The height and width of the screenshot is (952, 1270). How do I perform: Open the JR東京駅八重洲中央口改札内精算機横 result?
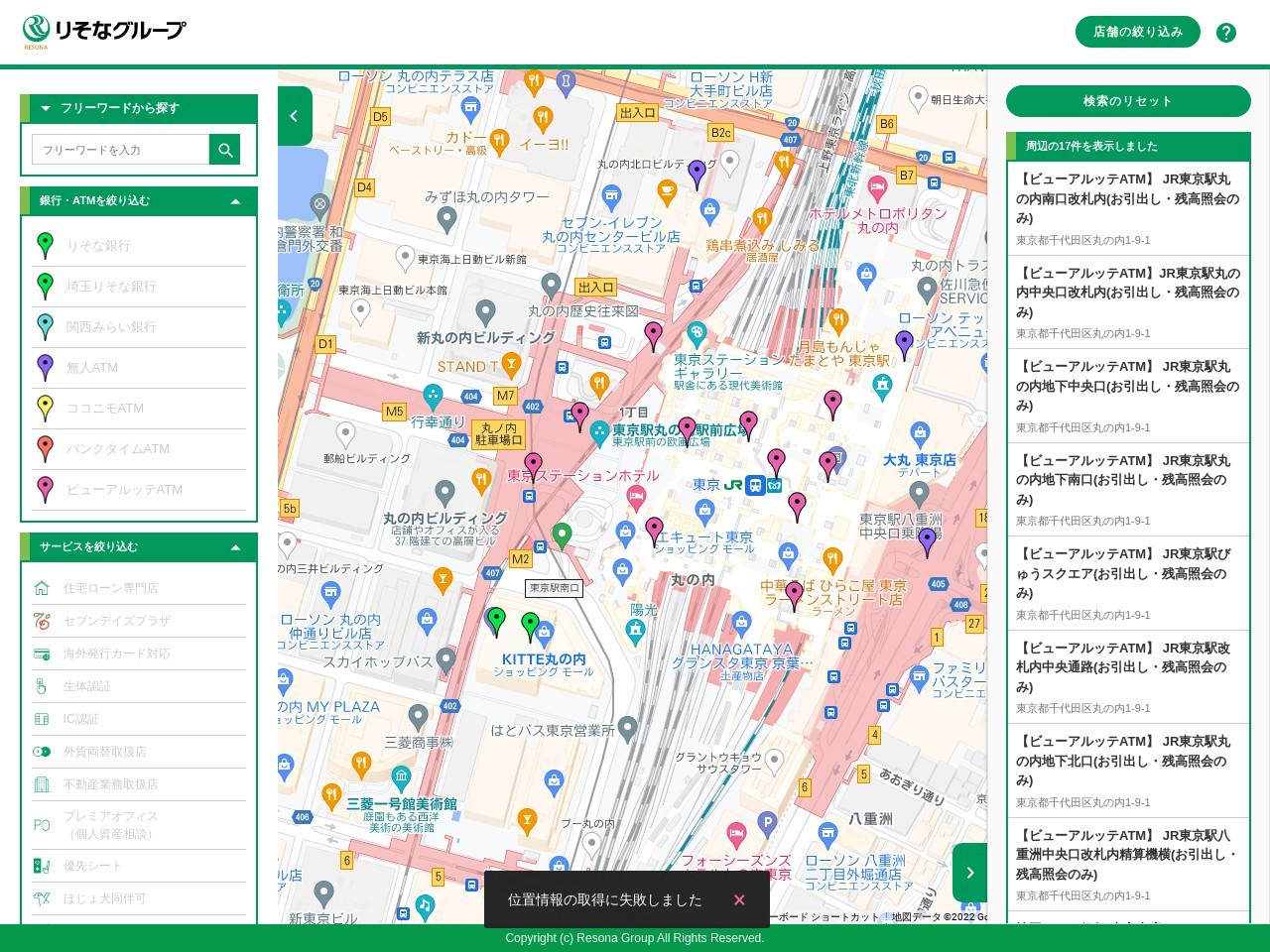click(1128, 865)
